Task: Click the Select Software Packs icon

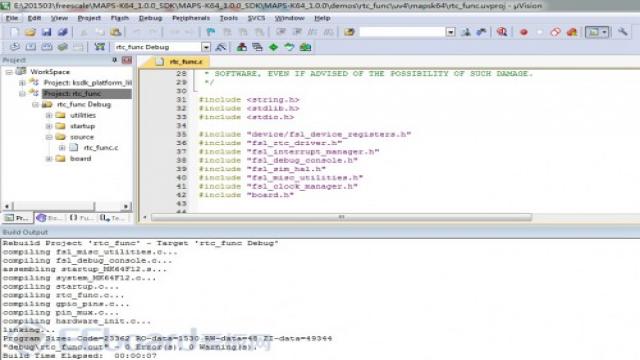Action: pyautogui.click(x=289, y=47)
